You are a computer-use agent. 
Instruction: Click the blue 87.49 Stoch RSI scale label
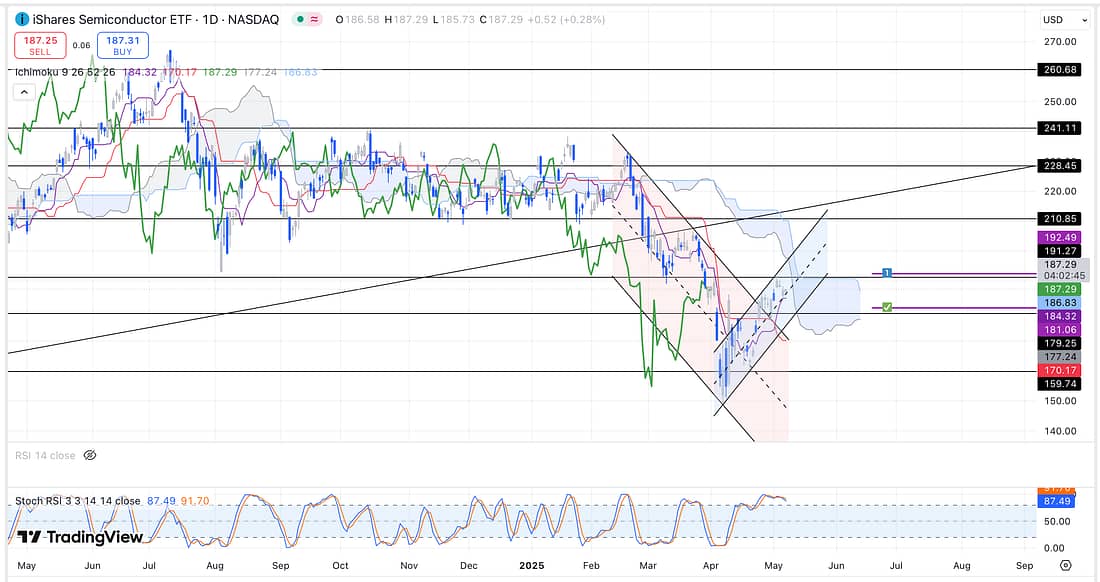pyautogui.click(x=1057, y=501)
